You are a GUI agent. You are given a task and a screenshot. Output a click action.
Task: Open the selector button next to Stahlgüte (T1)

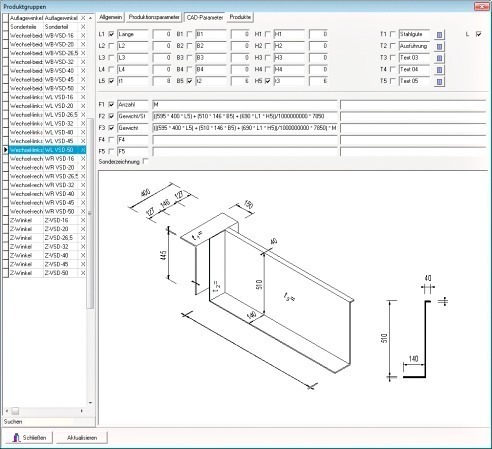[x=439, y=35]
